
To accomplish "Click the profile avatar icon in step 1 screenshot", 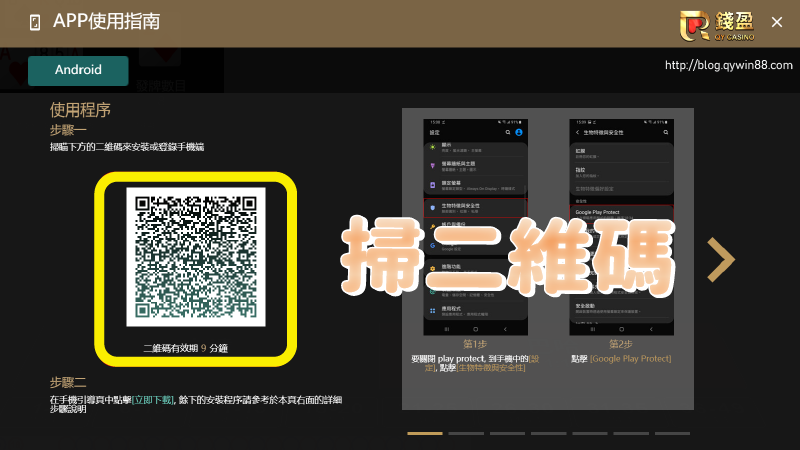I will click(519, 132).
